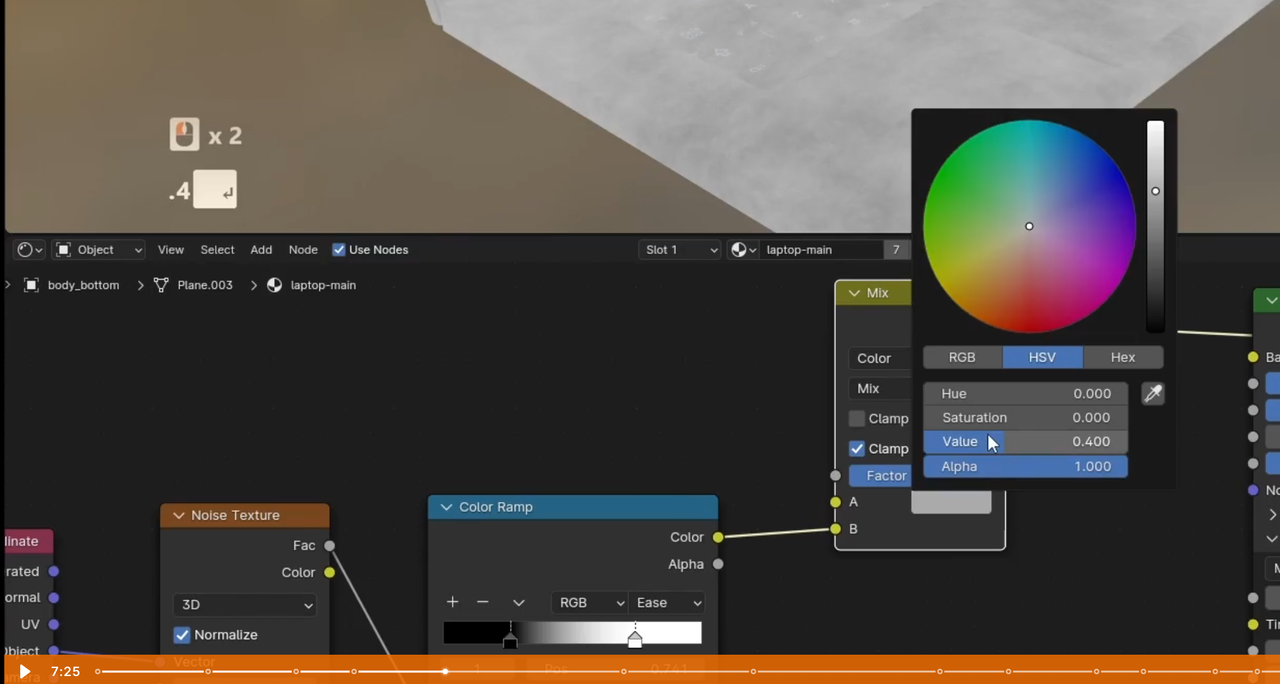Toggle the Normalize checkbox in Noise Texture
The width and height of the screenshot is (1280, 684).
click(182, 635)
